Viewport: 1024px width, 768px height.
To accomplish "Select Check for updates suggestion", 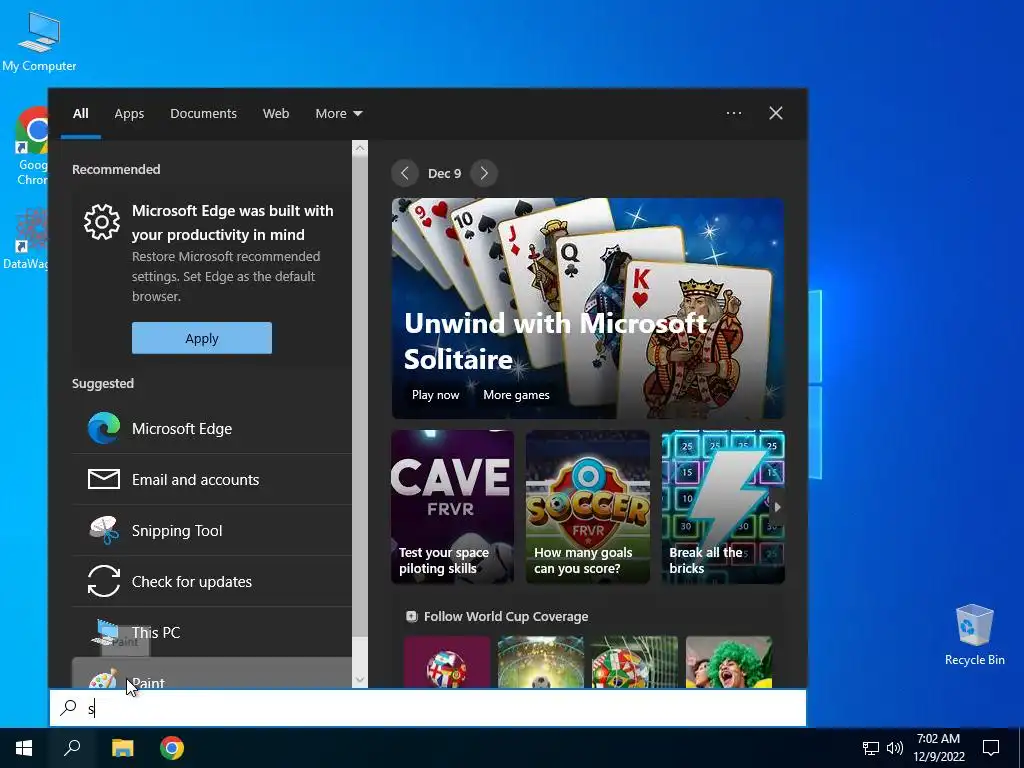I will [212, 581].
